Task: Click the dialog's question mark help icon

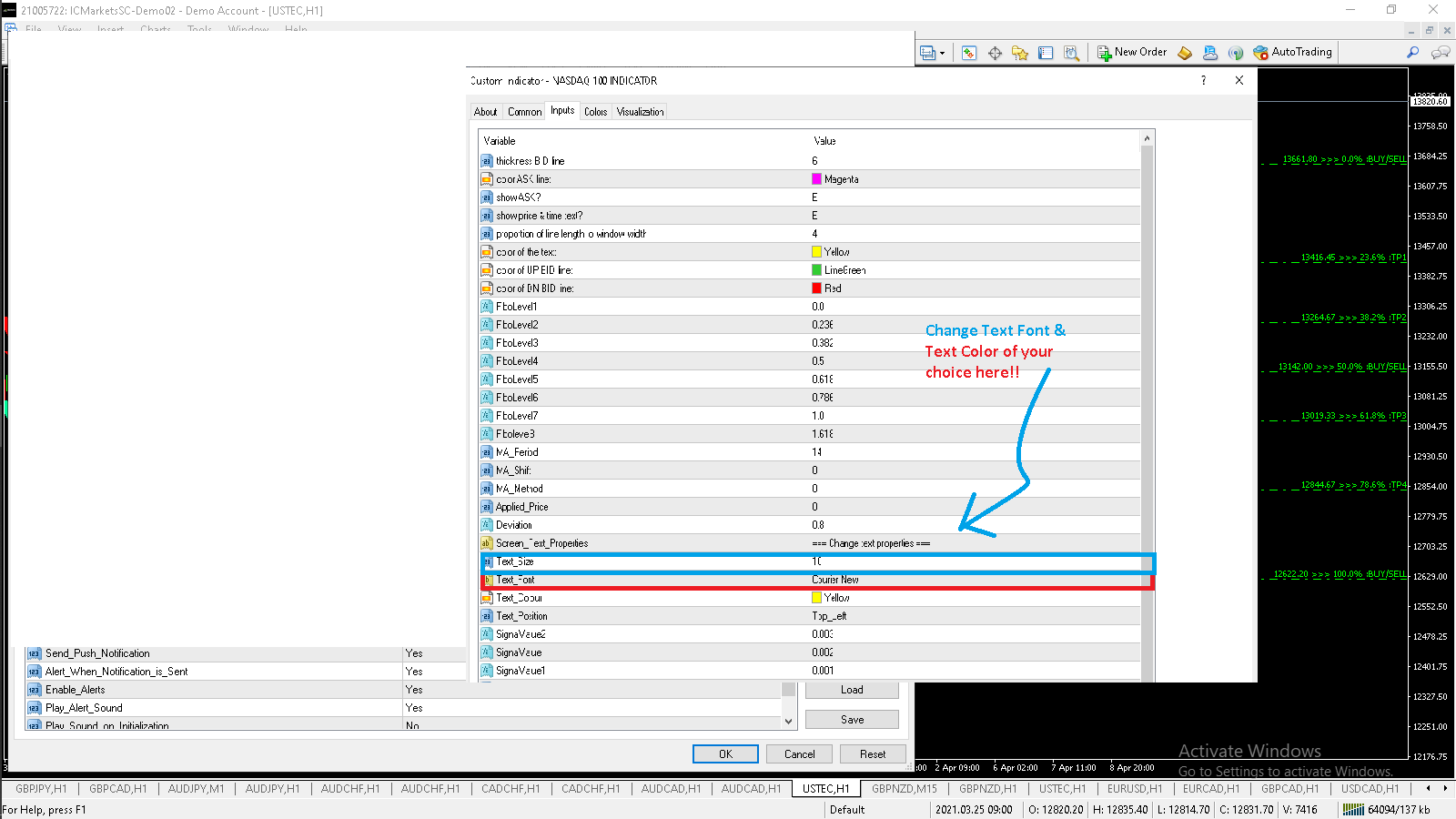Action: point(1204,80)
